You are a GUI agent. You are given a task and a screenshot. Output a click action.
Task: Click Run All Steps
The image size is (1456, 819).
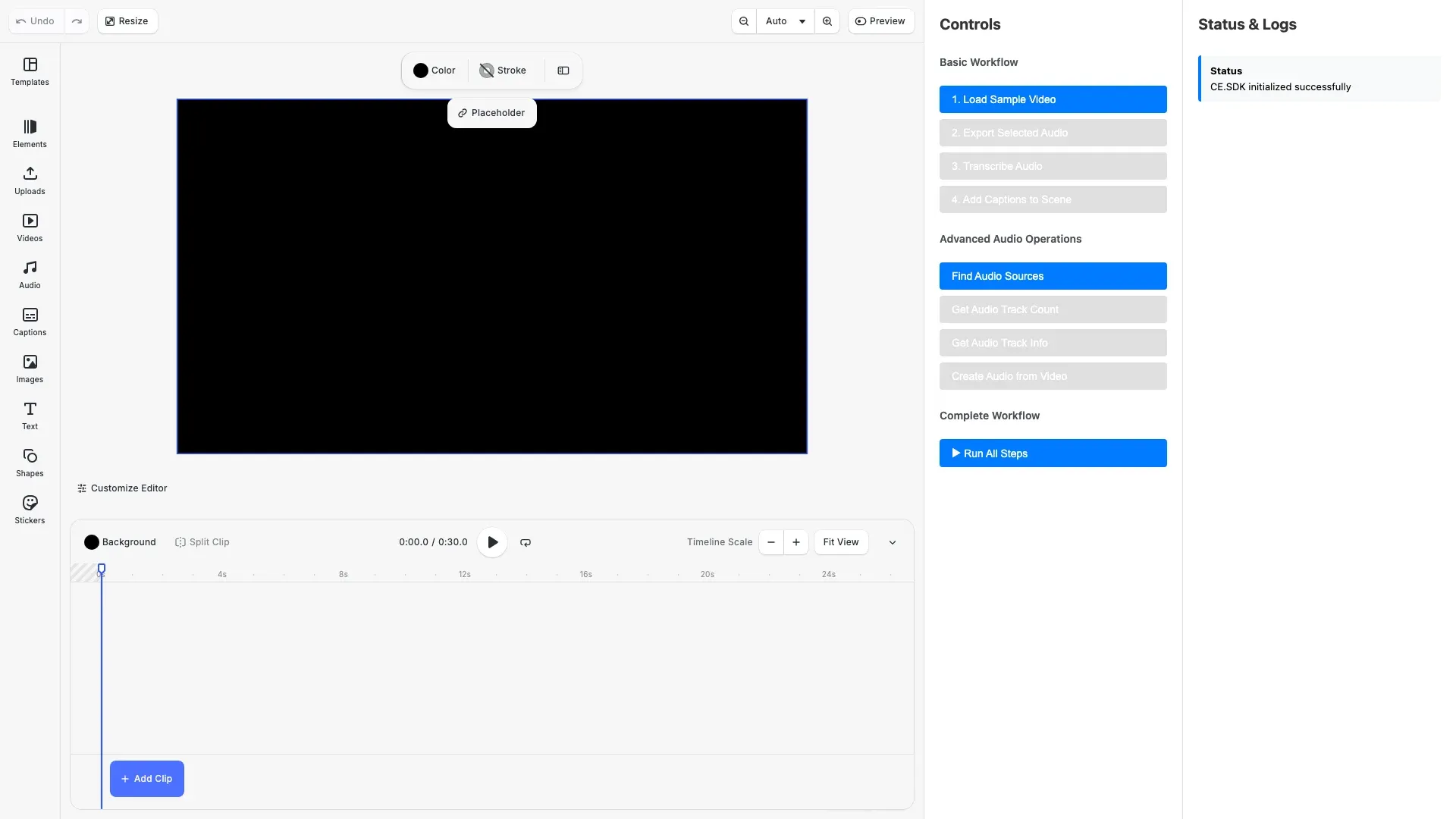point(1053,453)
